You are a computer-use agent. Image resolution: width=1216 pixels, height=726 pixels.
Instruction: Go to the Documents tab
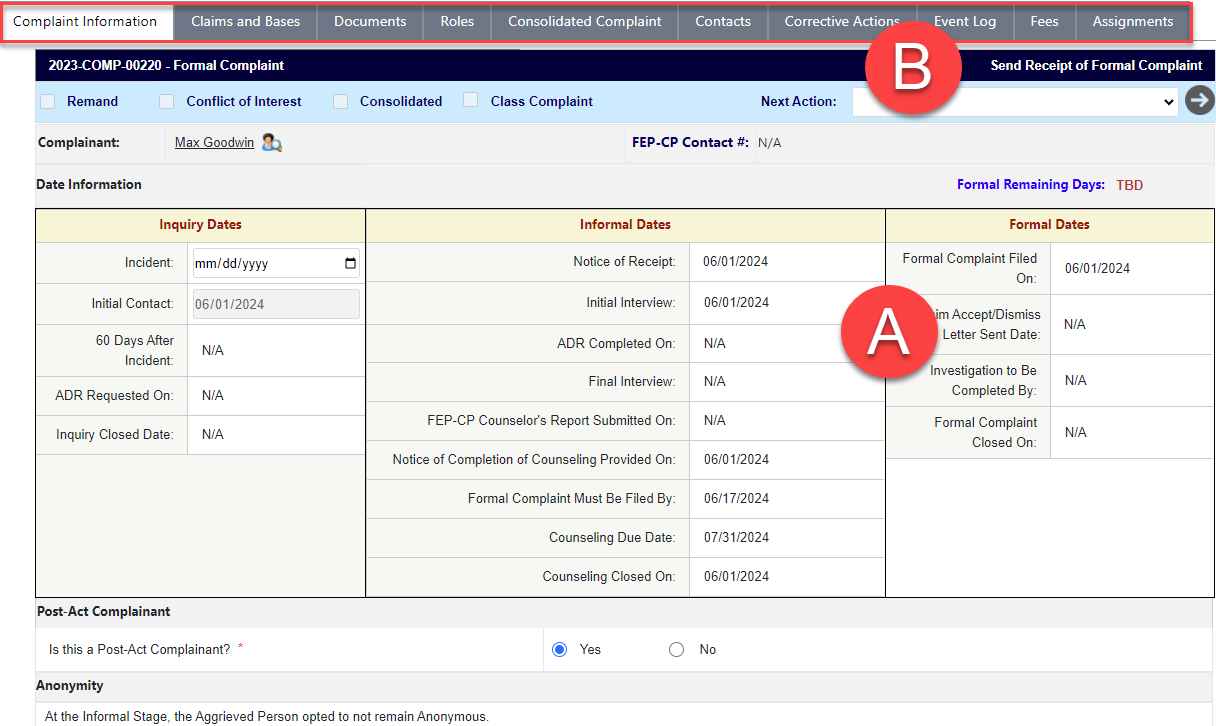click(370, 22)
